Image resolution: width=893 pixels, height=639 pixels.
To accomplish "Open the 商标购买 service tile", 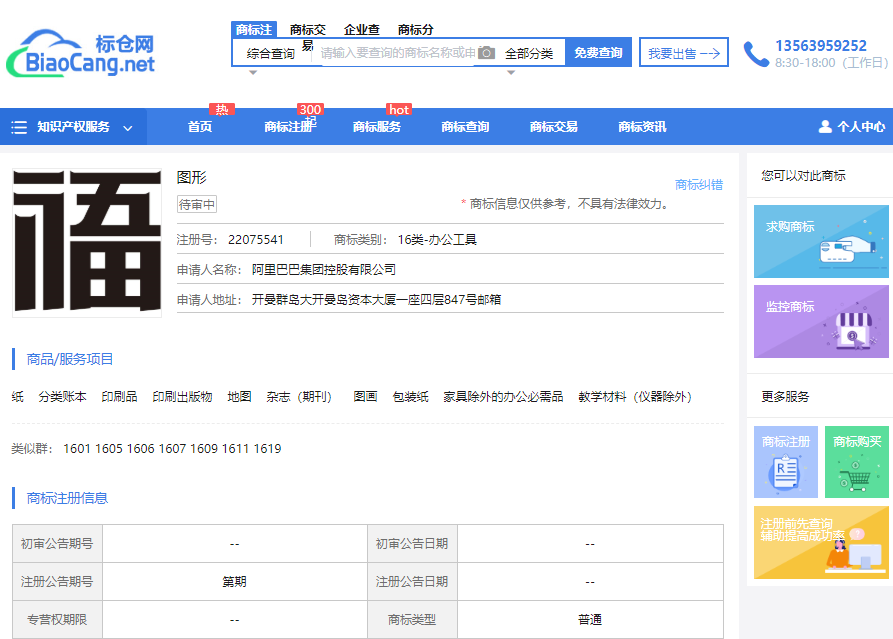I will (857, 462).
